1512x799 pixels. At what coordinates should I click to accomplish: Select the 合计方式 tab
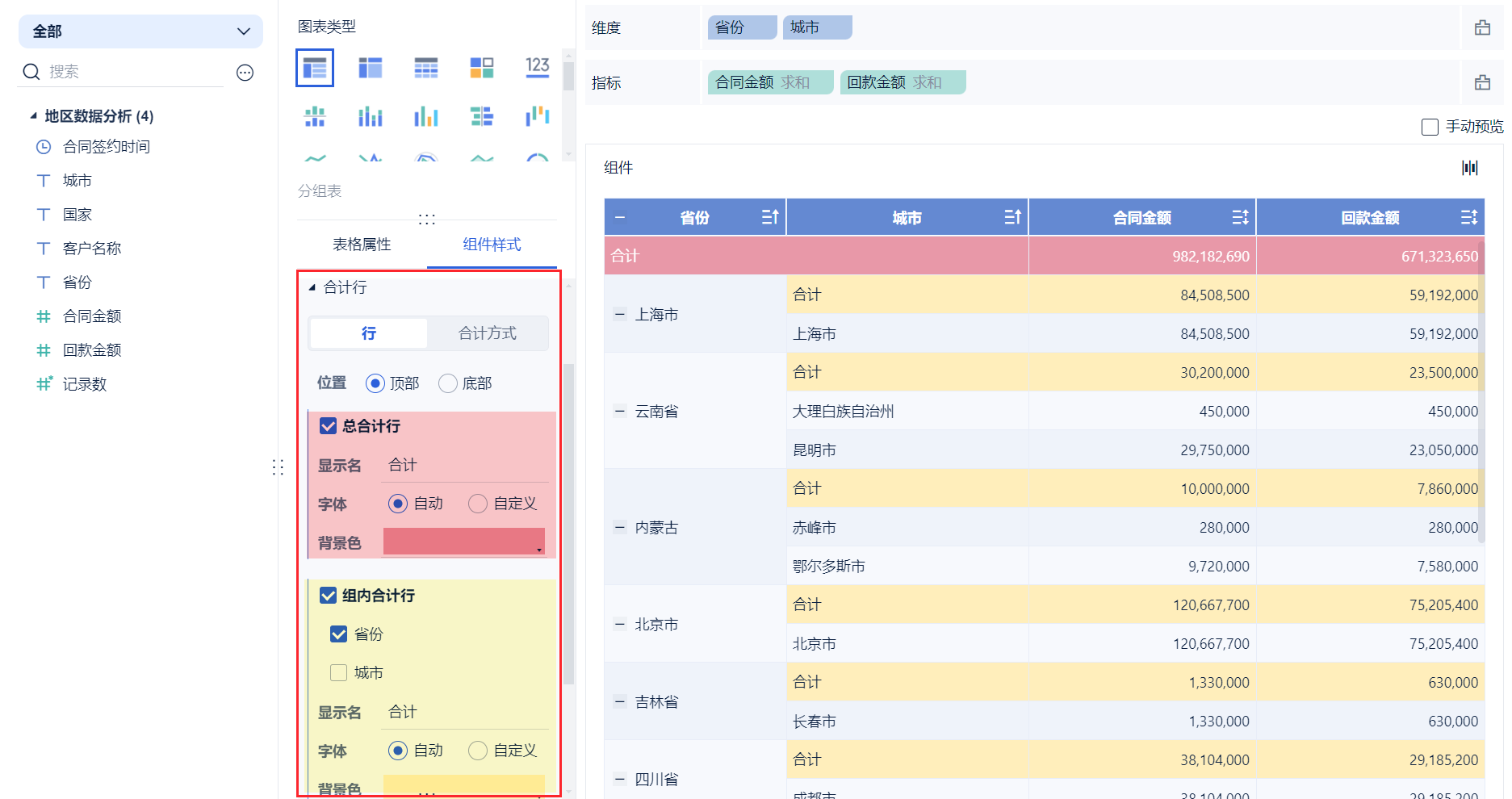[488, 333]
